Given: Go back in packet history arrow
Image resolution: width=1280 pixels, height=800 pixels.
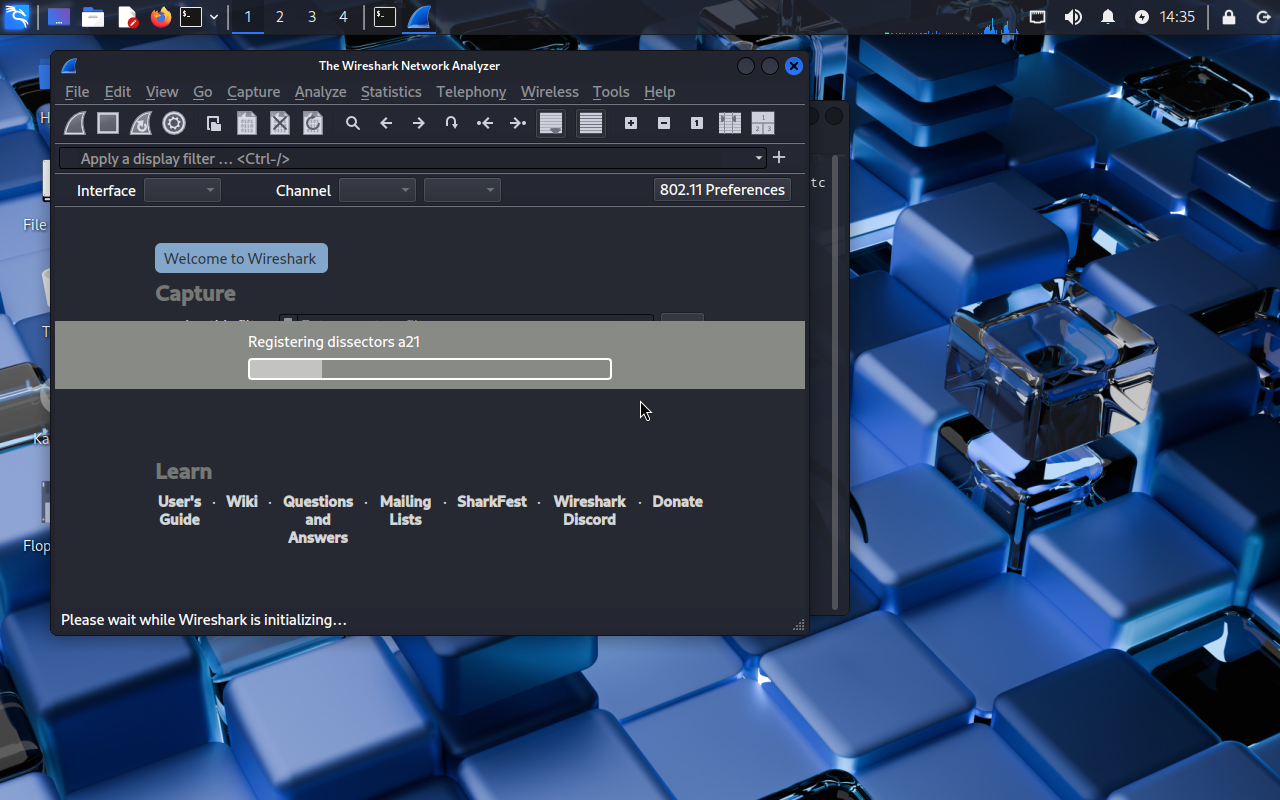Looking at the screenshot, I should [x=386, y=123].
